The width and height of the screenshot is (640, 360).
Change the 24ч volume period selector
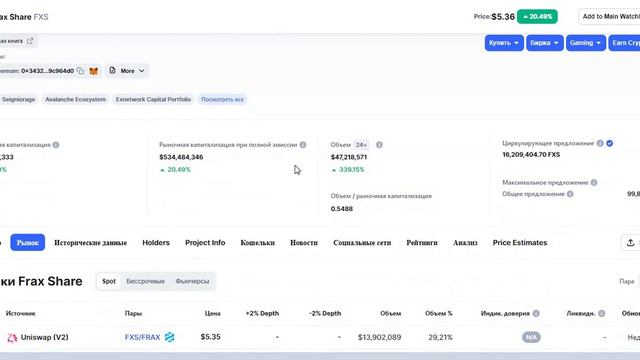pyautogui.click(x=361, y=145)
